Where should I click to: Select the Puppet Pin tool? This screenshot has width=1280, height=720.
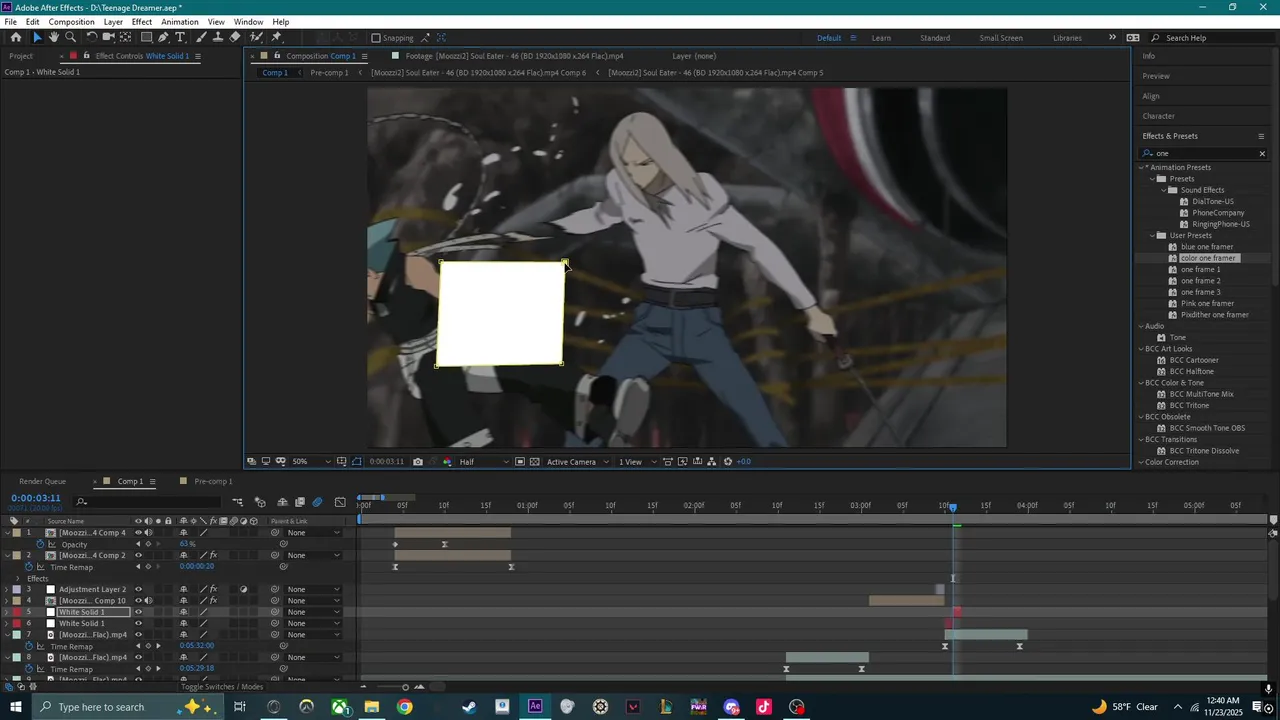(276, 37)
